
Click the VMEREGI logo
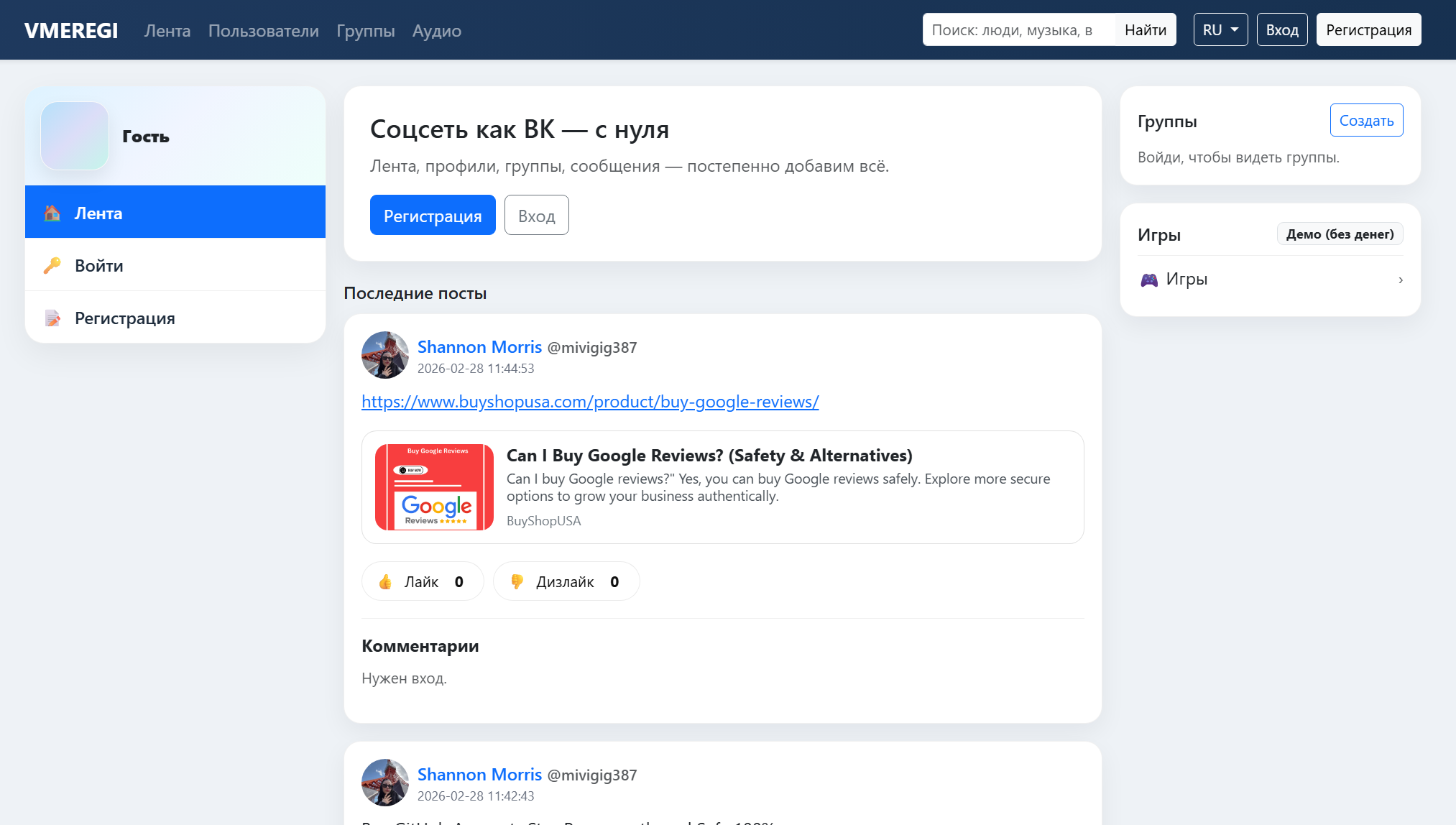pyautogui.click(x=71, y=30)
